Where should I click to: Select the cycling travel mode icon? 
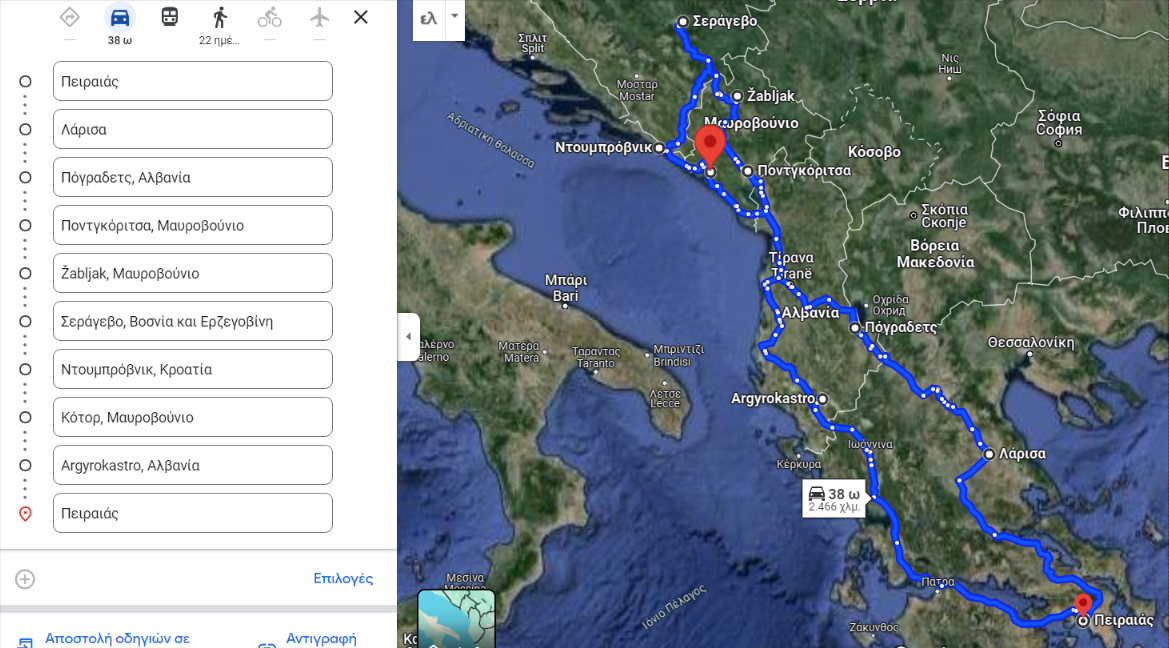(269, 17)
